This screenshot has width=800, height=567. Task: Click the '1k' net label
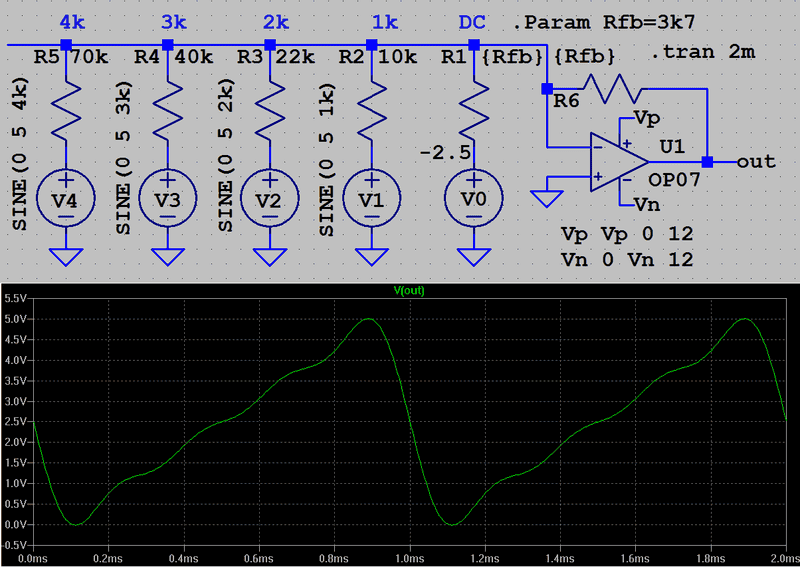click(385, 22)
